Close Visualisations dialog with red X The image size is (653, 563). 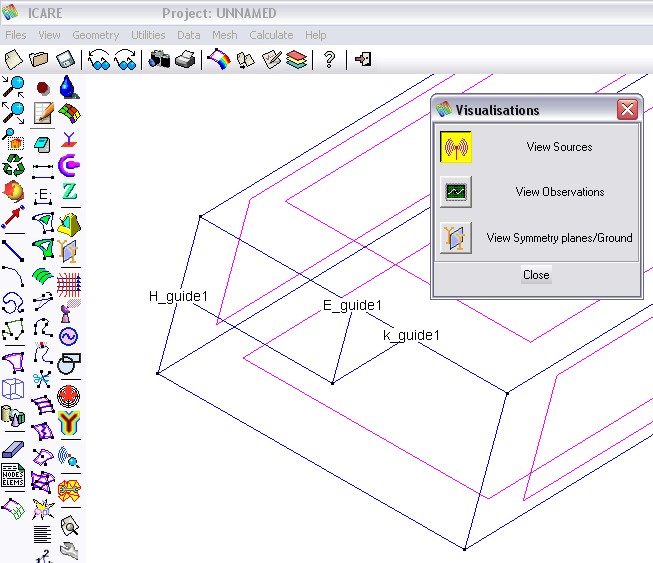point(627,110)
